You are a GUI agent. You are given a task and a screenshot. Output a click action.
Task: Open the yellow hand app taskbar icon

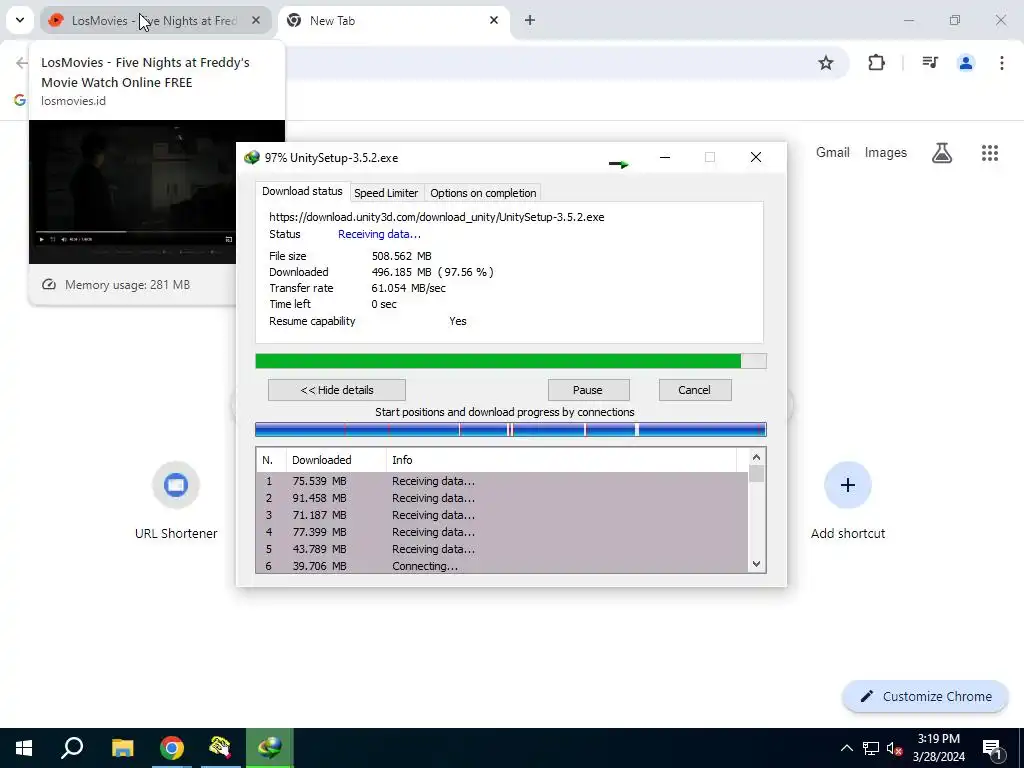[220, 748]
